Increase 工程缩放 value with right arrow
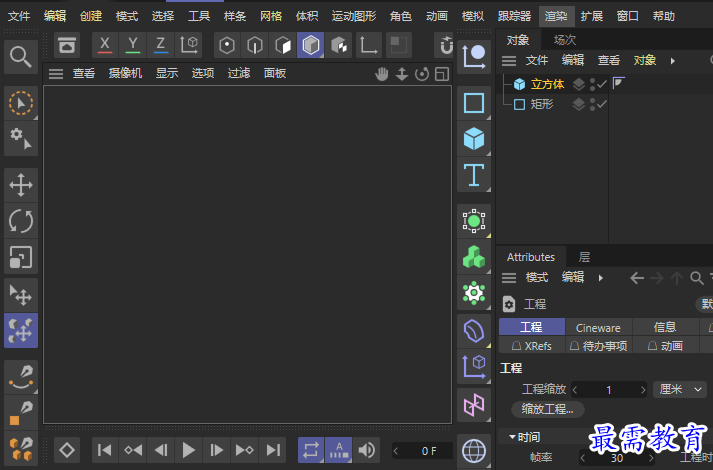Screen dimensions: 713x470 643,390
